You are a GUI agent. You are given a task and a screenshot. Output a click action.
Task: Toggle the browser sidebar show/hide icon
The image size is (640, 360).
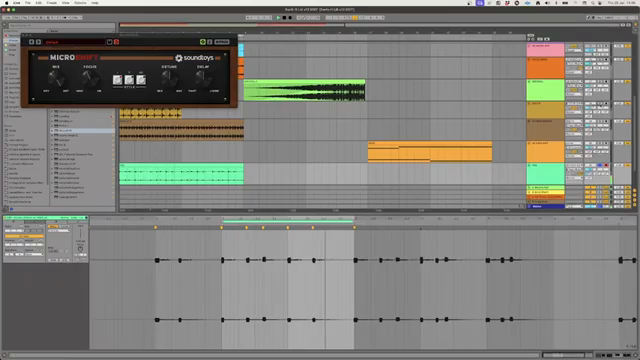tap(4, 25)
